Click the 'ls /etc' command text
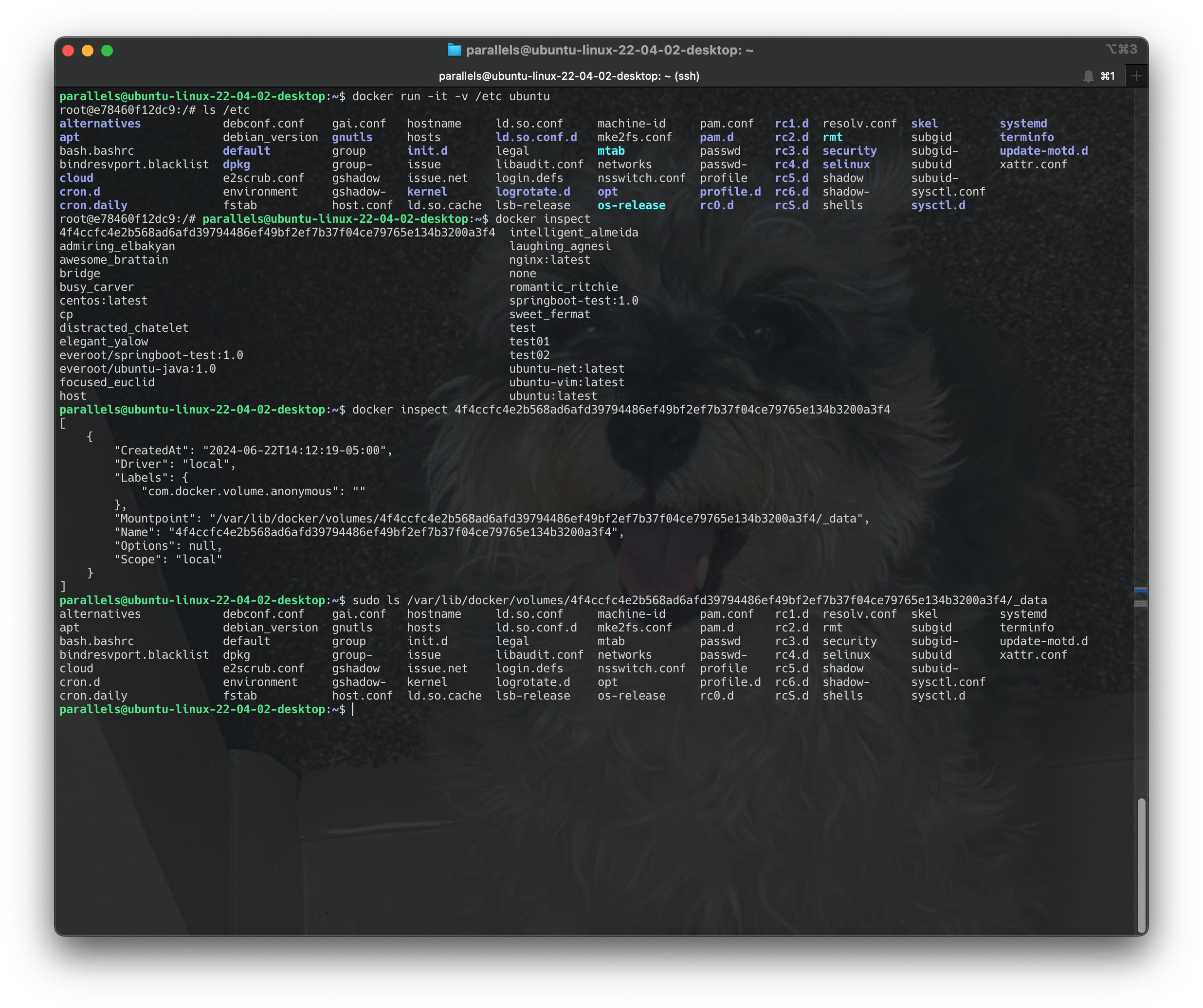 pos(226,110)
